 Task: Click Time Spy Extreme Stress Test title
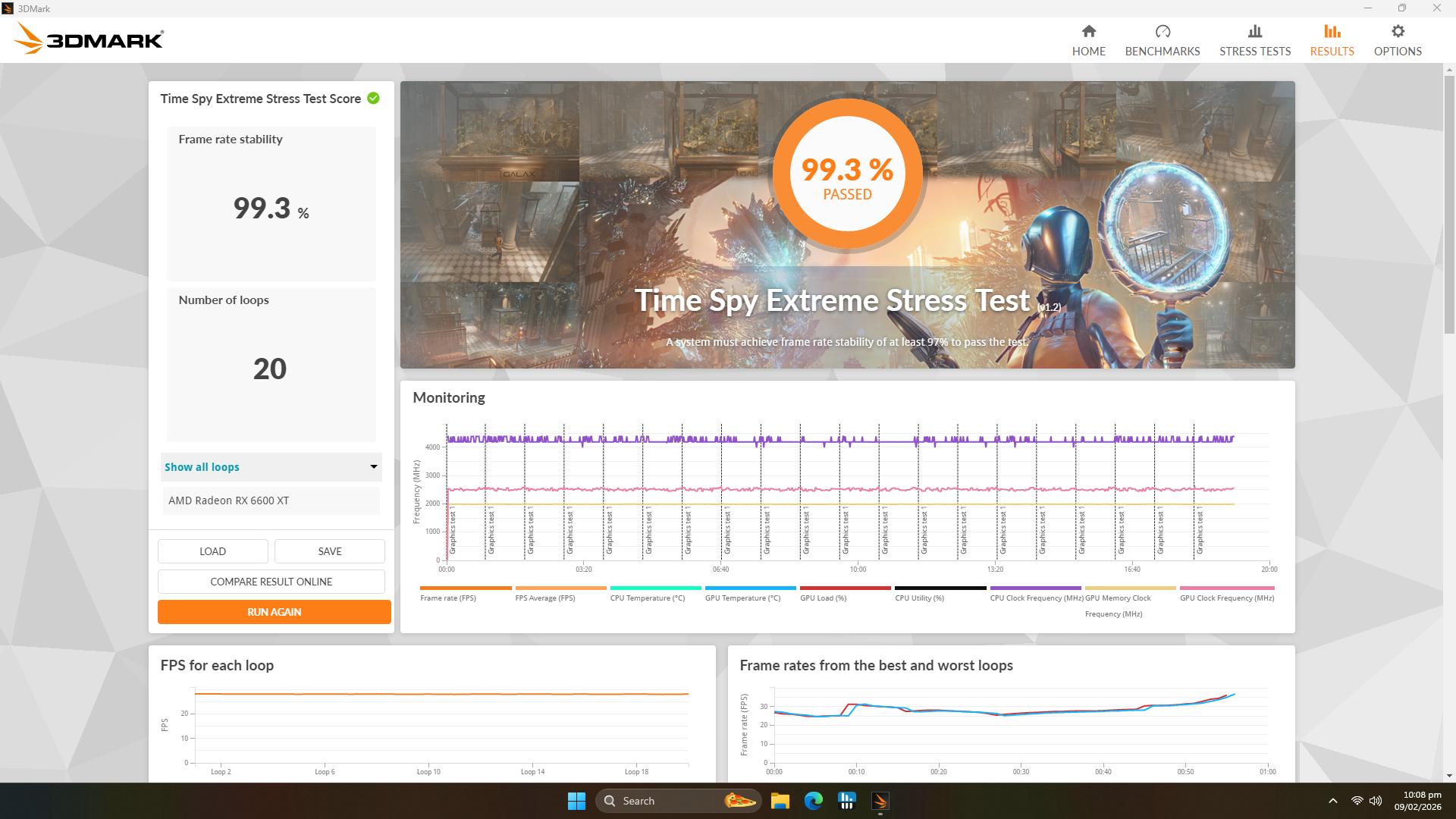point(833,300)
